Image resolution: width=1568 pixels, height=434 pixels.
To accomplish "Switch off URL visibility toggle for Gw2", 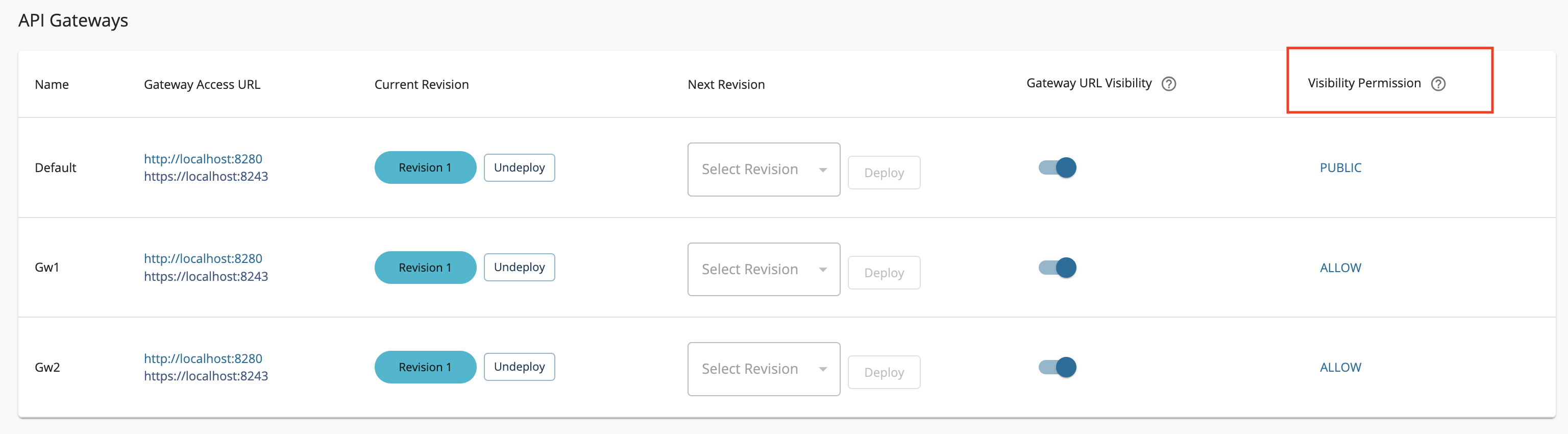I will (x=1058, y=367).
